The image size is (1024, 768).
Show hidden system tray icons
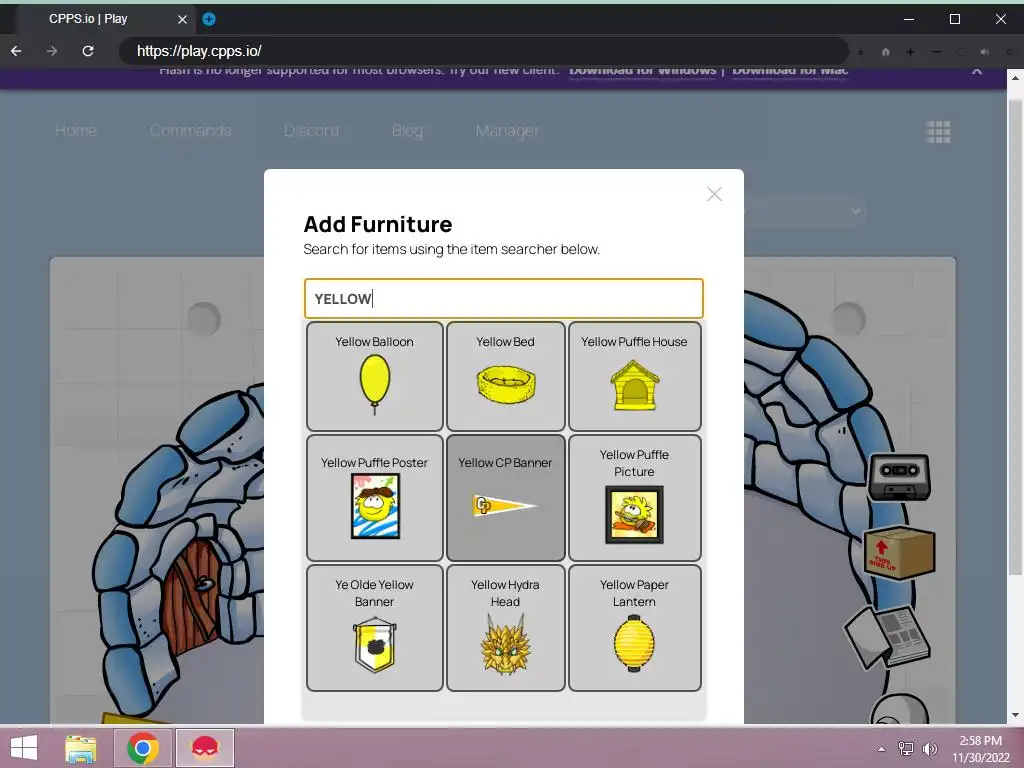click(x=881, y=749)
